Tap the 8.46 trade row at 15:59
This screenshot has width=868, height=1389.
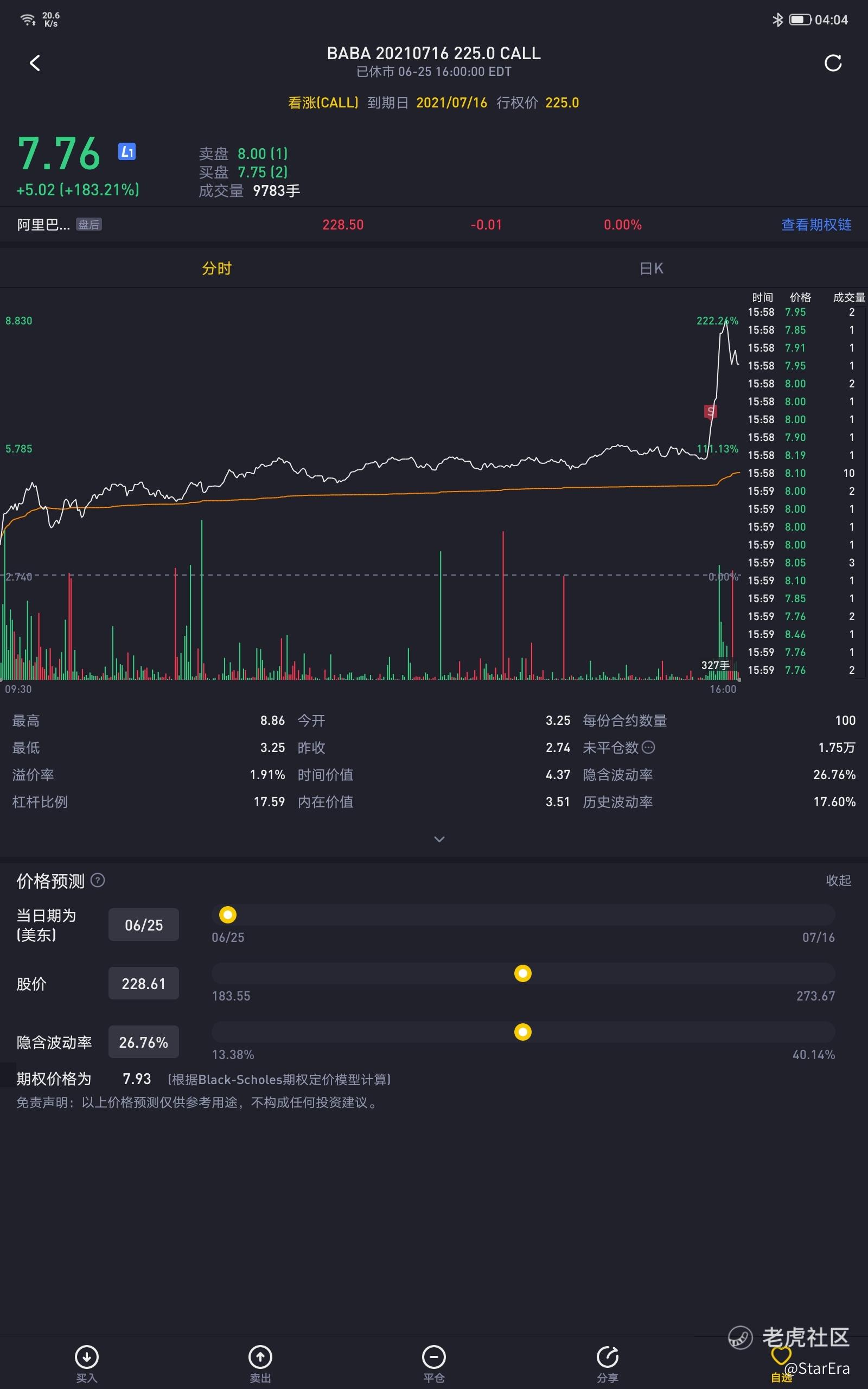point(801,634)
